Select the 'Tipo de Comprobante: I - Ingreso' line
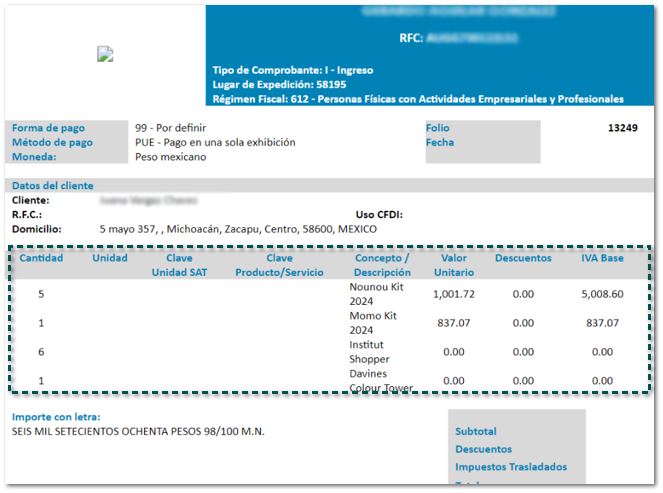Viewport: 663px width, 493px height. click(x=293, y=70)
